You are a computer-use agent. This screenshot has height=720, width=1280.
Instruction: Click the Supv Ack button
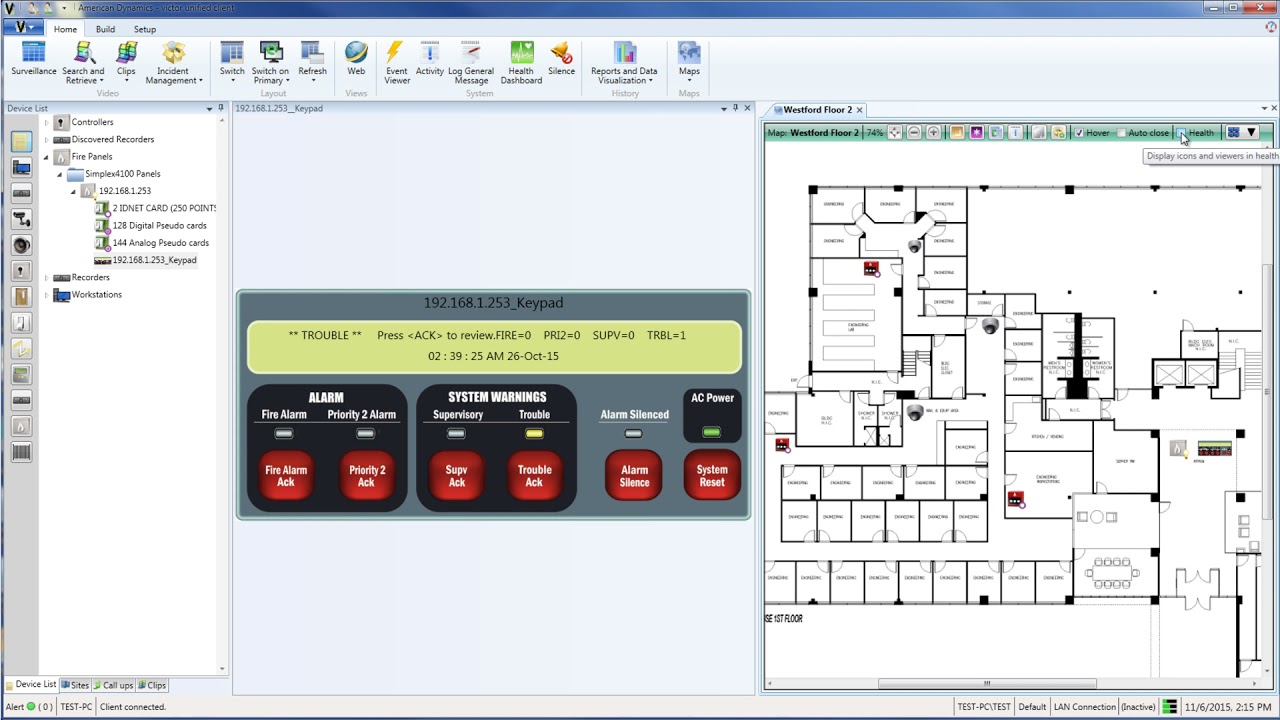pyautogui.click(x=456, y=476)
